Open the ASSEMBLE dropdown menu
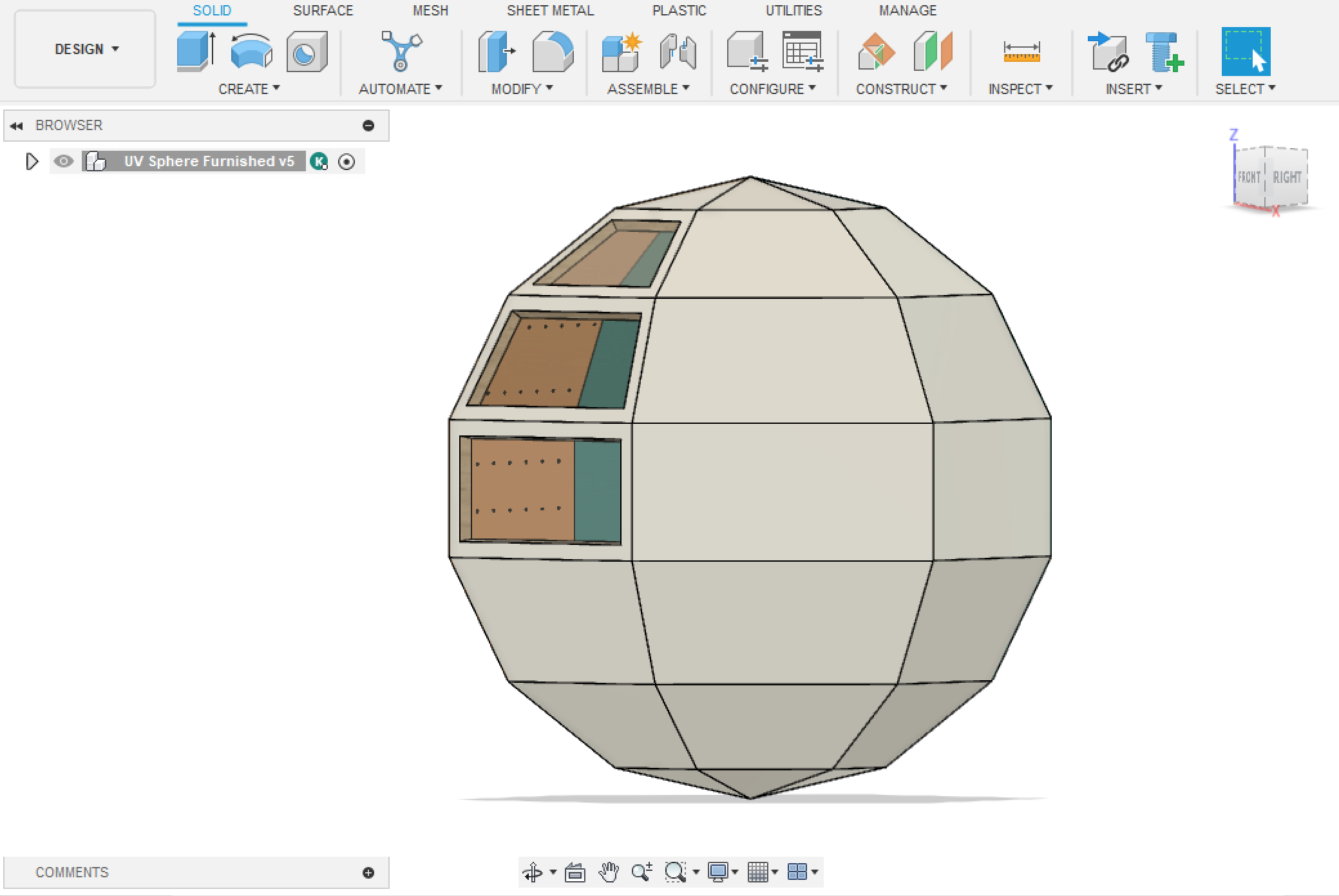This screenshot has height=896, width=1339. pos(649,89)
